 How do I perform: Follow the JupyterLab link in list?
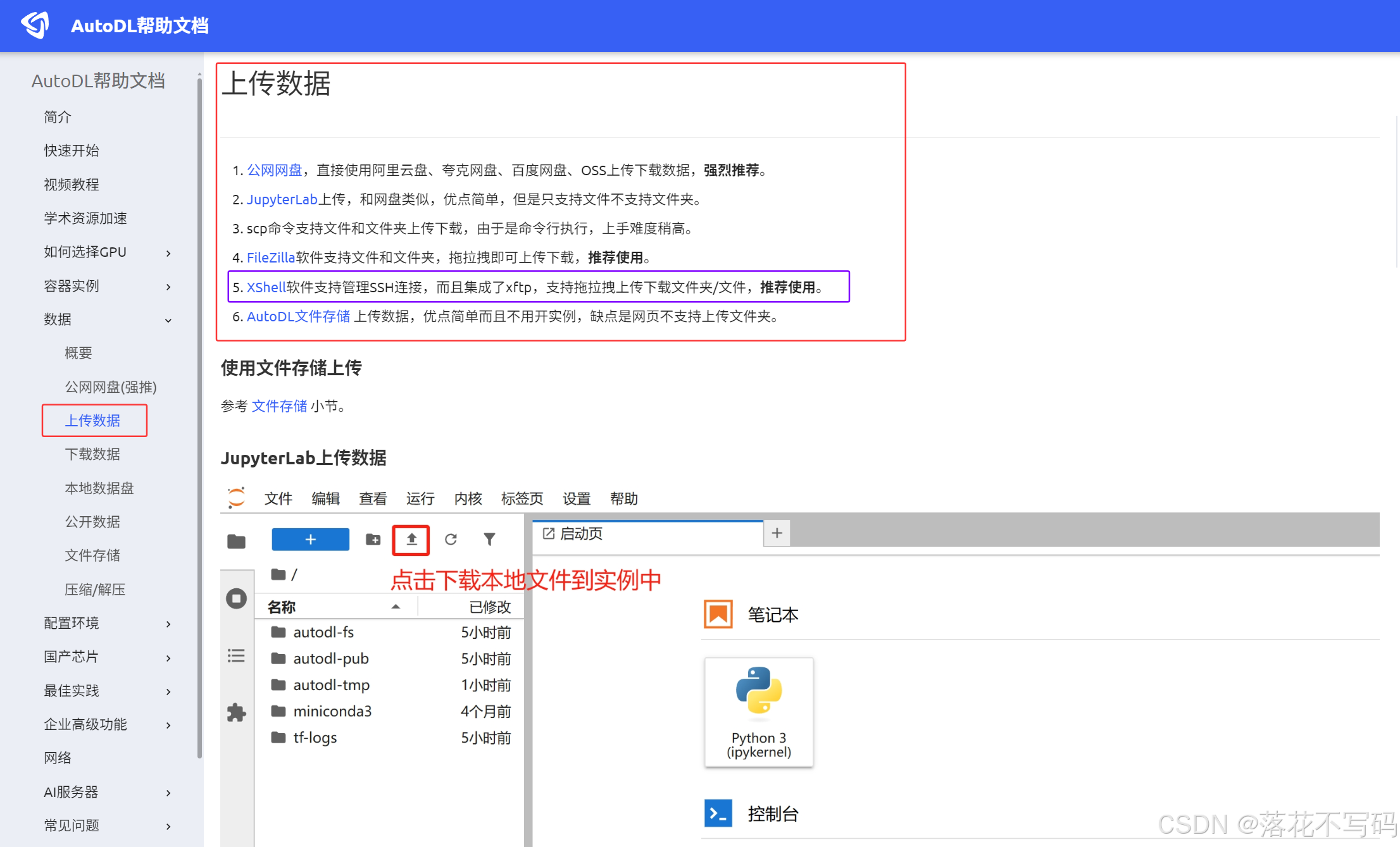[x=282, y=199]
